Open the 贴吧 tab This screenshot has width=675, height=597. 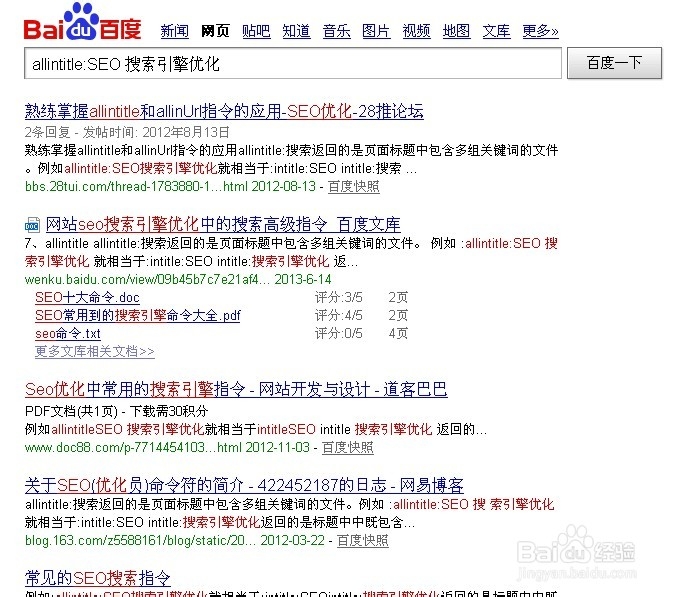coord(256,31)
